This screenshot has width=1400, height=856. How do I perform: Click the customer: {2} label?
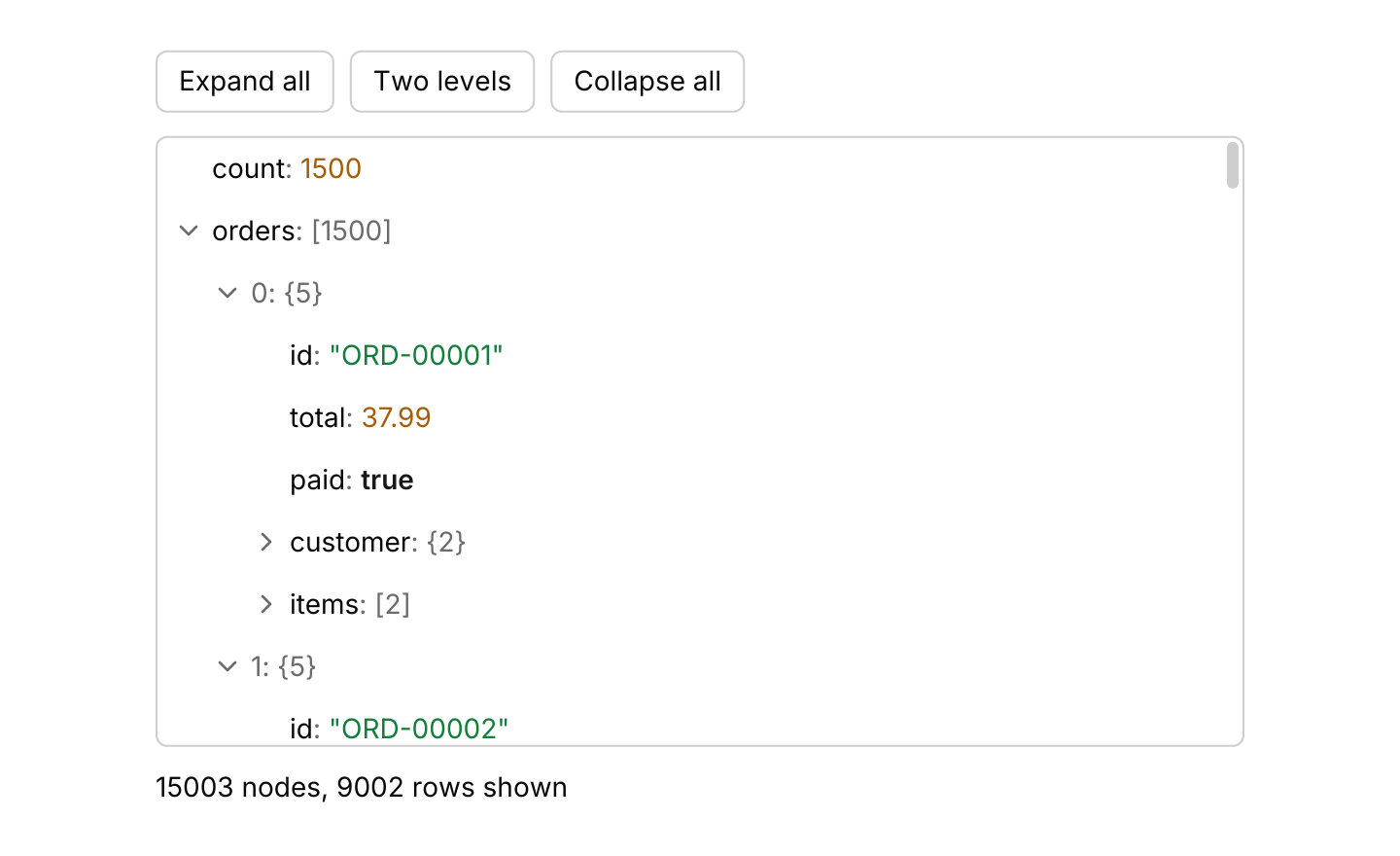[378, 542]
